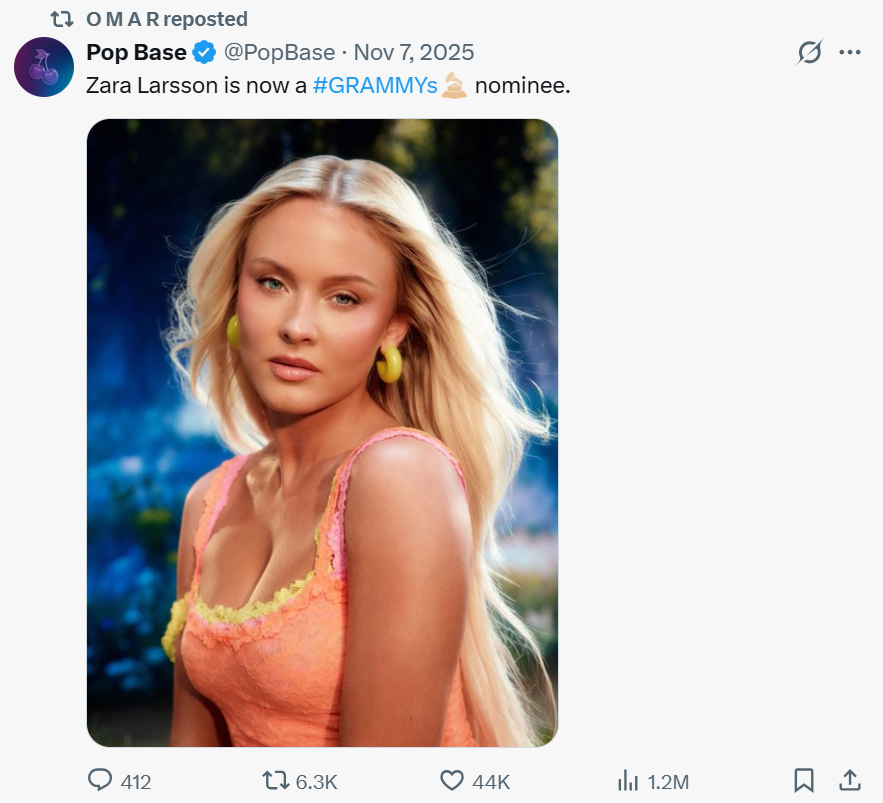Click the Nov 7, 2025 timestamp
The width and height of the screenshot is (883, 803).
414,52
